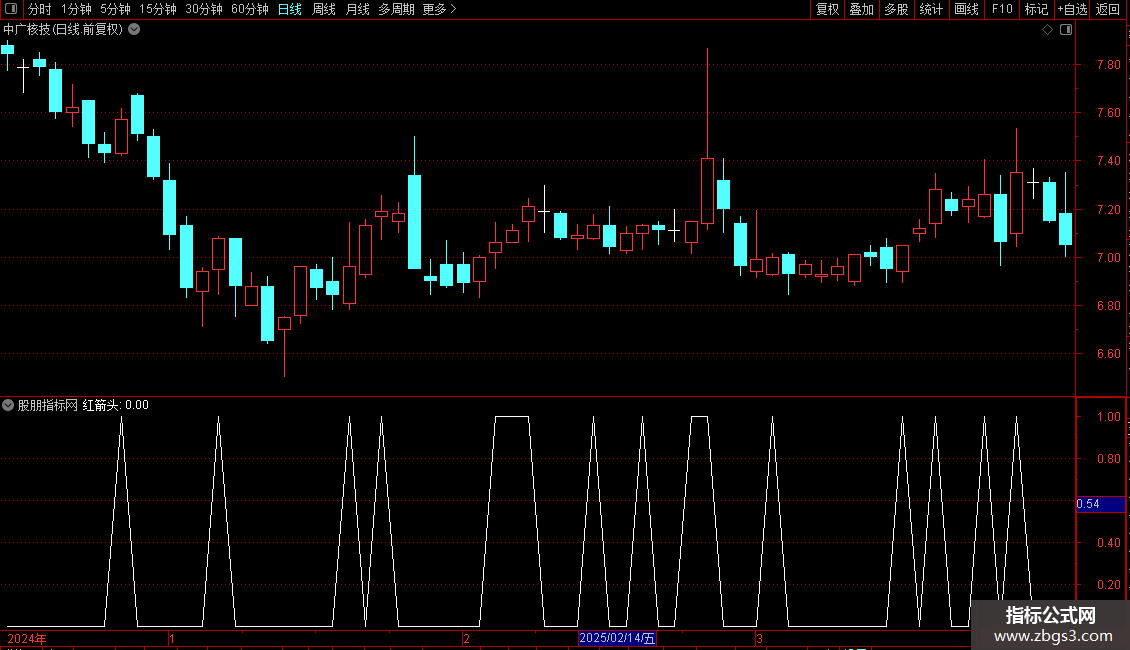Click the 红箭头: 0.00 indicator value
The height and width of the screenshot is (650, 1130).
click(115, 405)
